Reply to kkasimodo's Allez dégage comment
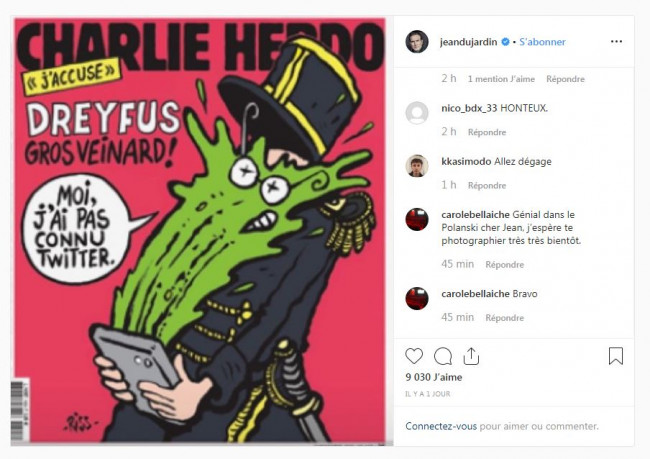The width and height of the screenshot is (650, 459). pos(487,185)
